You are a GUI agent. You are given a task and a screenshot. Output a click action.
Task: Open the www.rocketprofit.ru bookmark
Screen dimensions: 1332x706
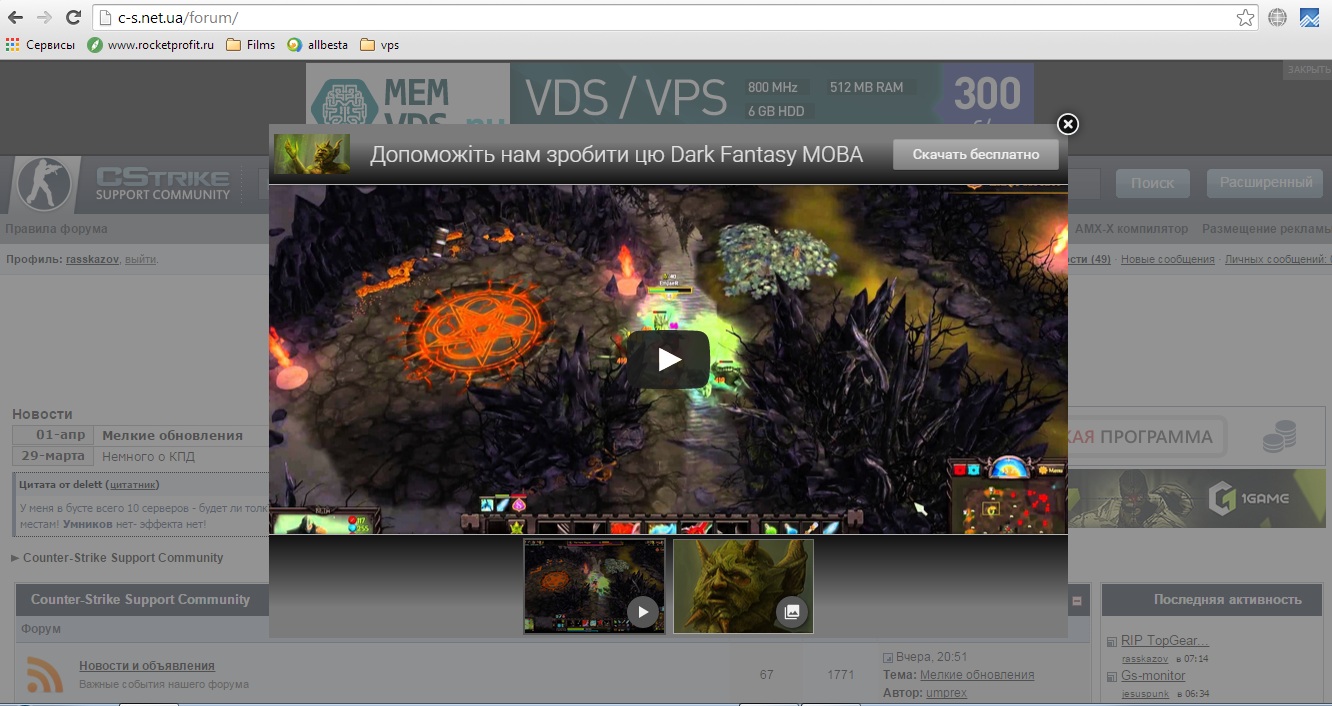[151, 45]
